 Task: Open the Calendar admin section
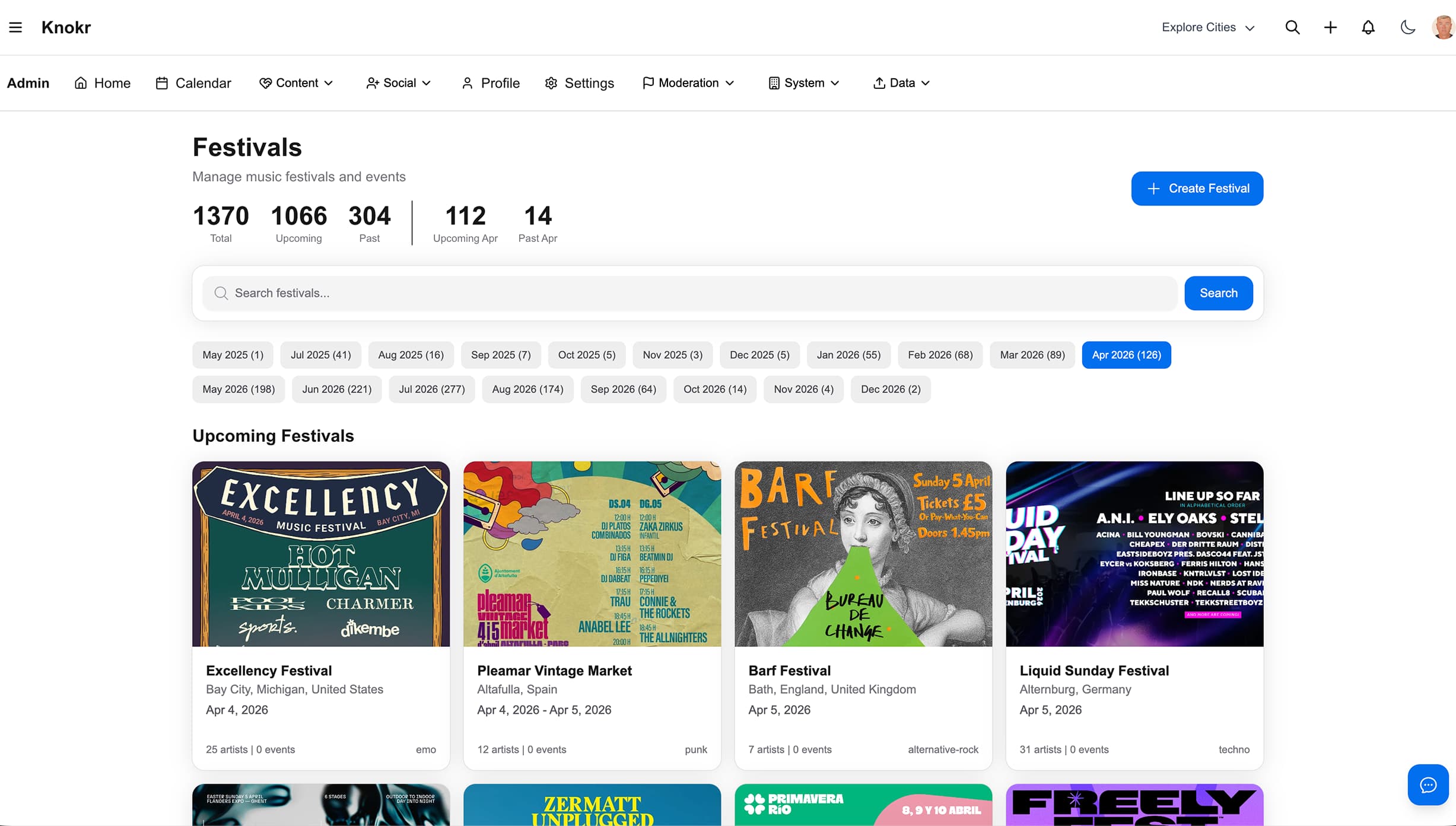193,83
